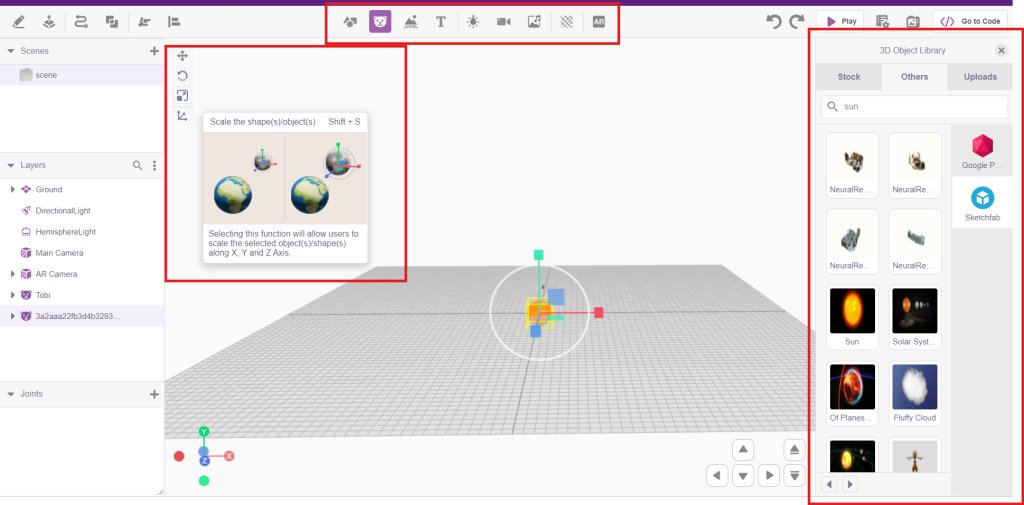Screen dimensions: 1024x505
Task: Open the 3D object library bear icon
Action: pos(380,21)
